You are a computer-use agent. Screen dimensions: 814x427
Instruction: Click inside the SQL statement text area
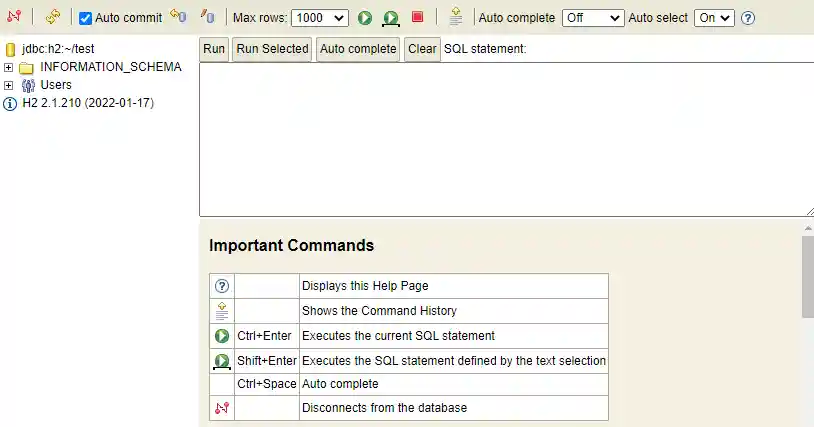507,140
